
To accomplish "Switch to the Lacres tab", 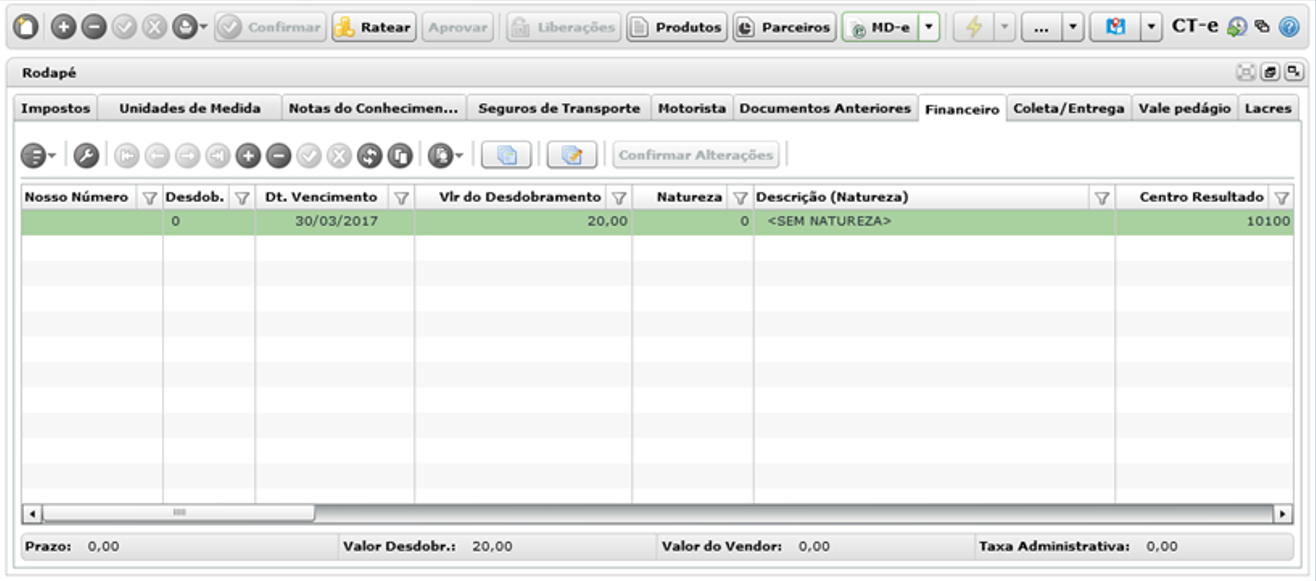I will (1268, 108).
